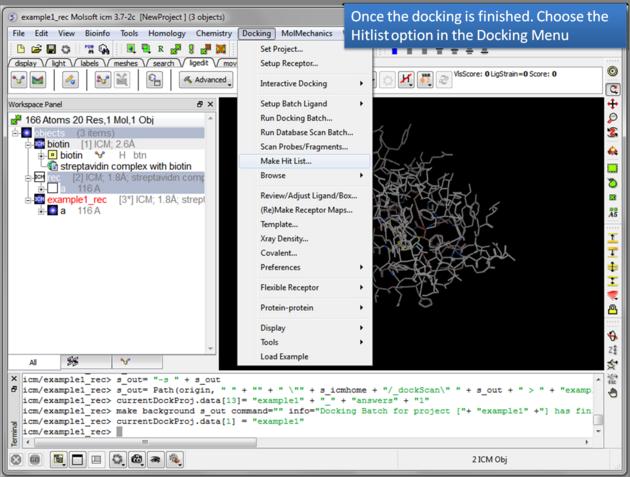Click the zoom magnifier tool icon
Screen dimensions: 630x477
click(x=613, y=119)
